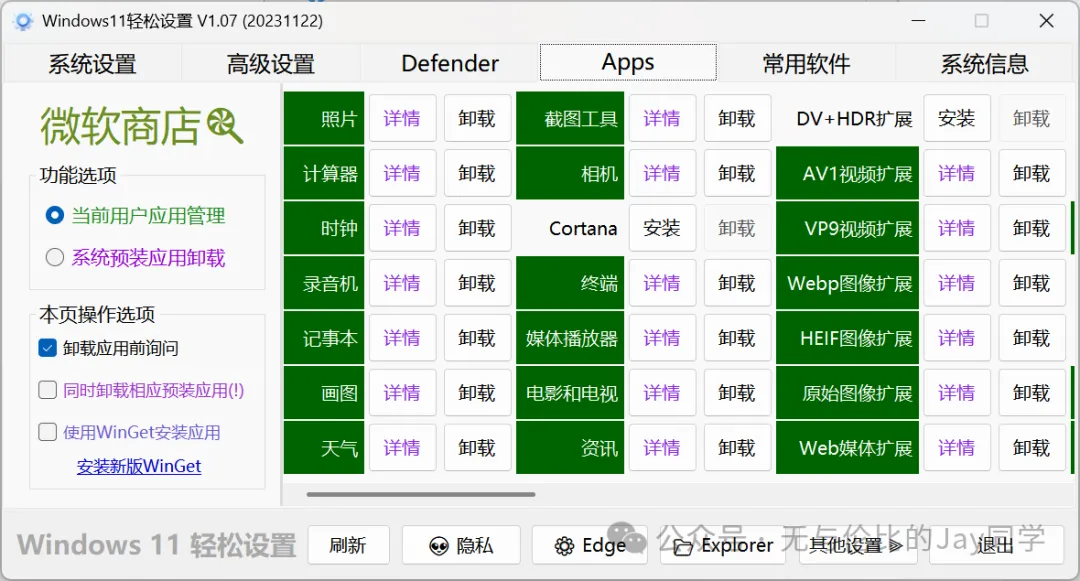Click the horizontal scrollbar under app list

coord(421,494)
